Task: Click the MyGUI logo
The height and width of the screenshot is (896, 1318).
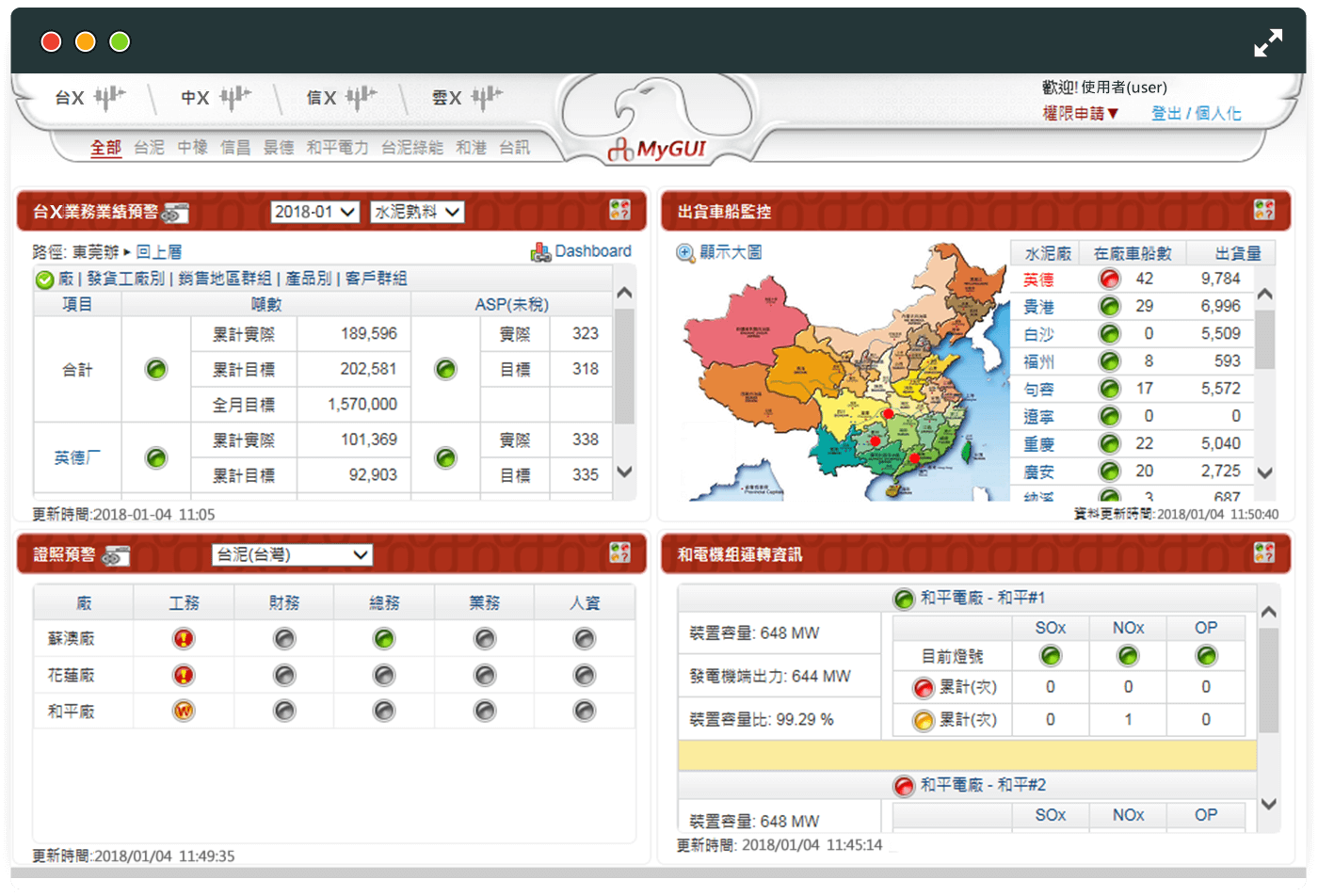Action: click(x=657, y=149)
